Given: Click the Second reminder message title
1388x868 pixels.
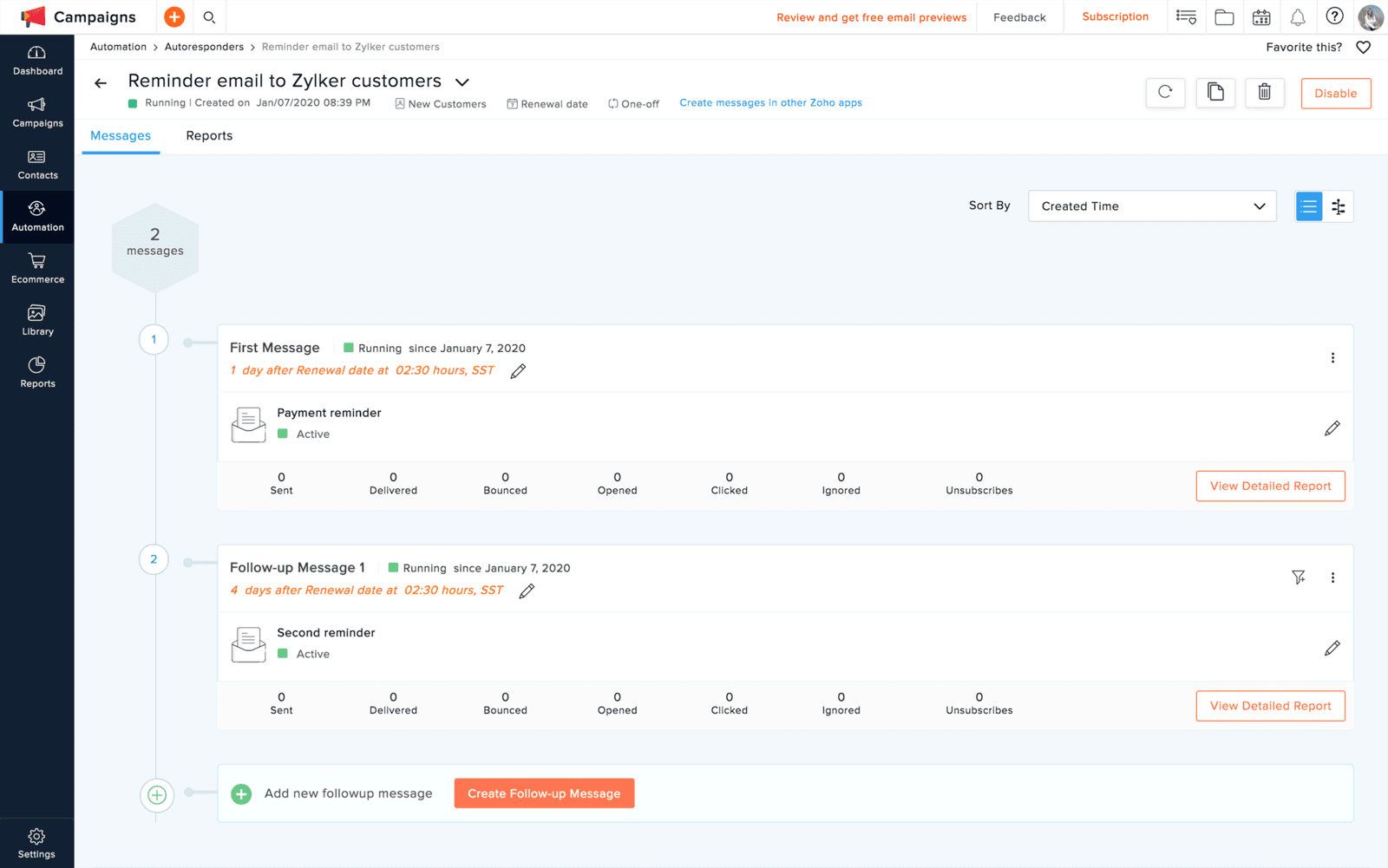Looking at the screenshot, I should click(326, 633).
